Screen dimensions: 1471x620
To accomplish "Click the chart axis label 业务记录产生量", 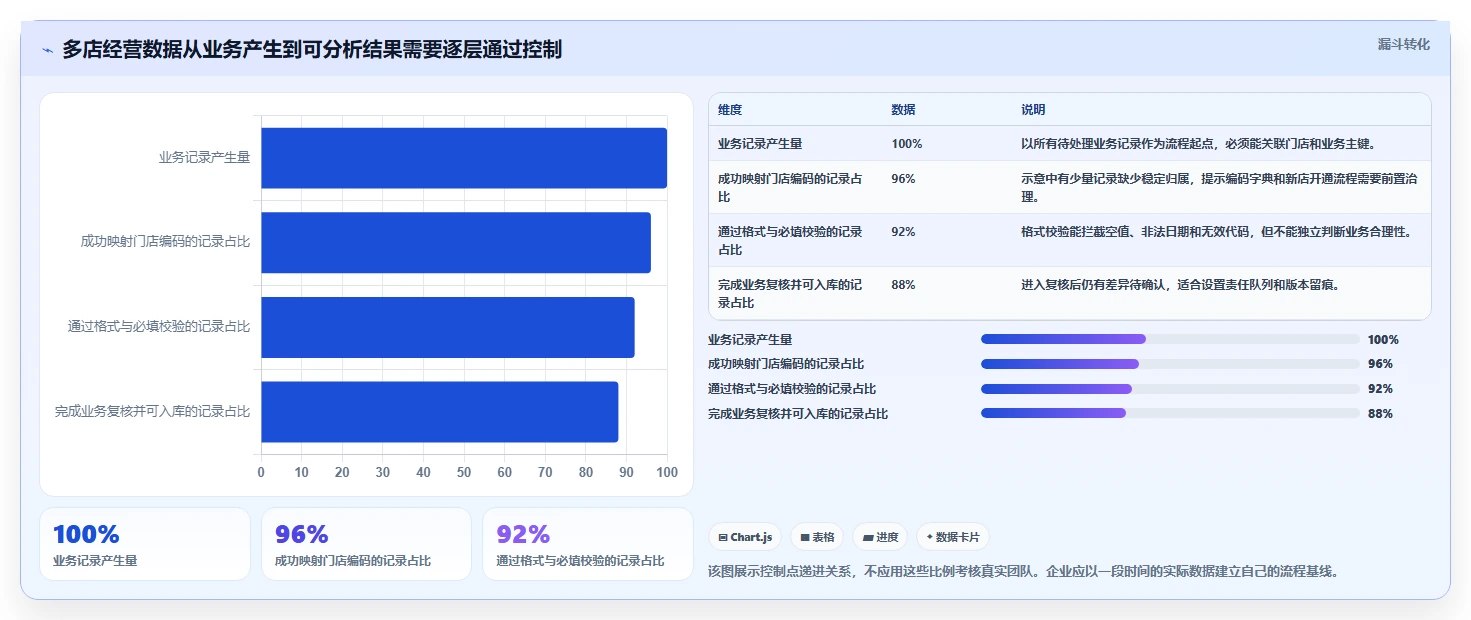I will pos(204,157).
